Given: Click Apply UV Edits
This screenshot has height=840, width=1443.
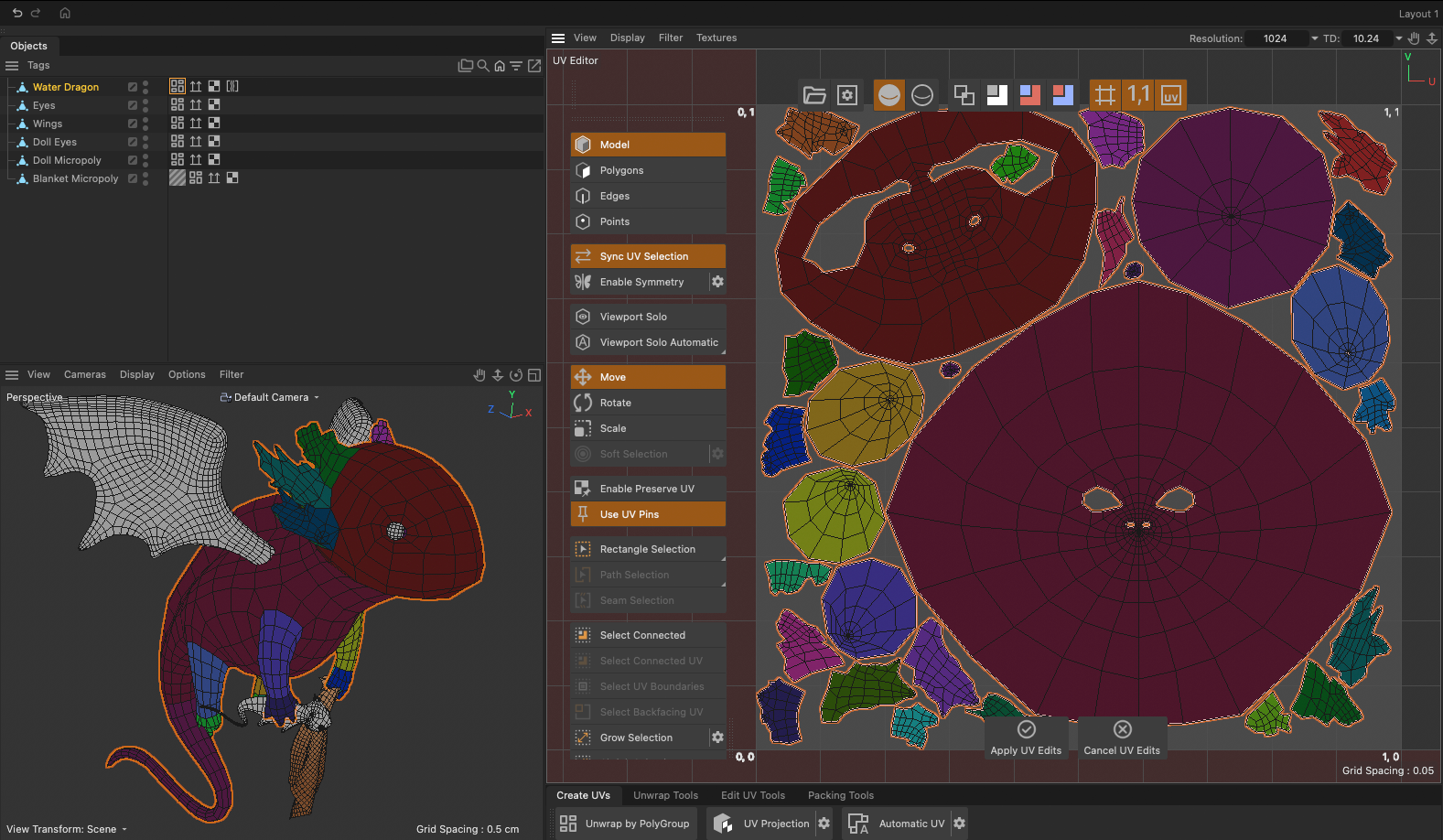Looking at the screenshot, I should tap(1026, 738).
